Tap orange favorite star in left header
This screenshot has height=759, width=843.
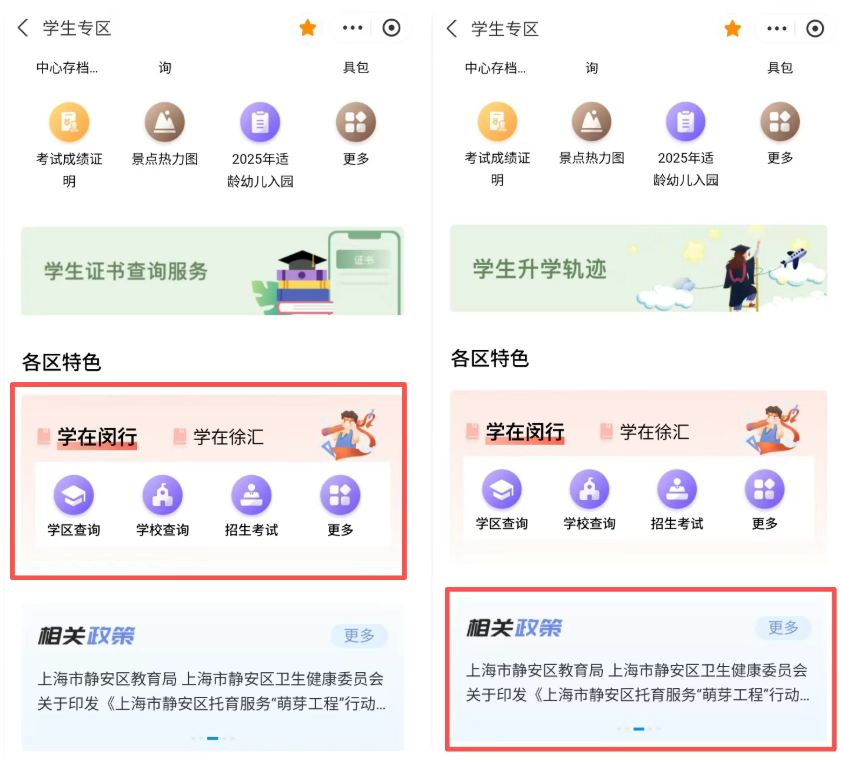coord(308,27)
